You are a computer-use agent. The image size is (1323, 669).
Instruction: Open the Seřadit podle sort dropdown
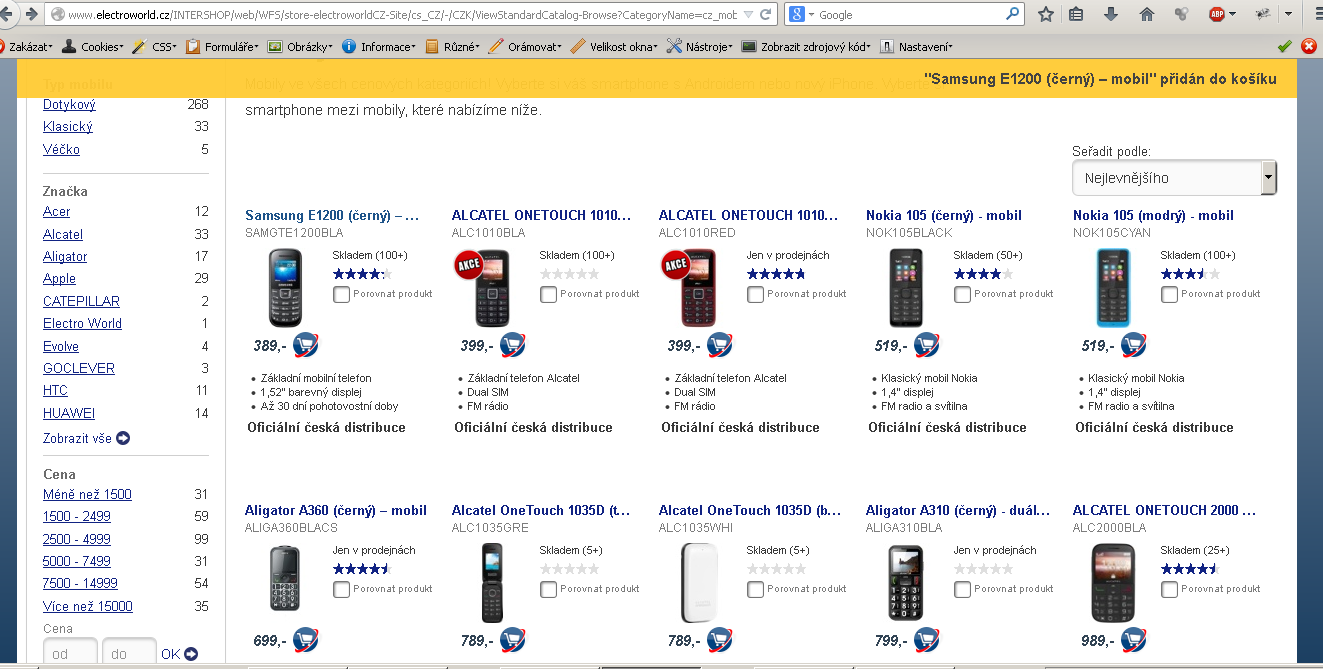pos(1174,178)
